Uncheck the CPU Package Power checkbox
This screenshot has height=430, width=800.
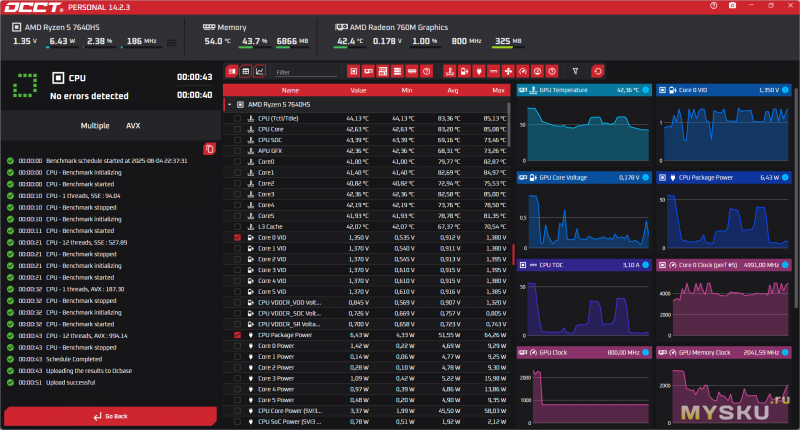click(x=237, y=335)
